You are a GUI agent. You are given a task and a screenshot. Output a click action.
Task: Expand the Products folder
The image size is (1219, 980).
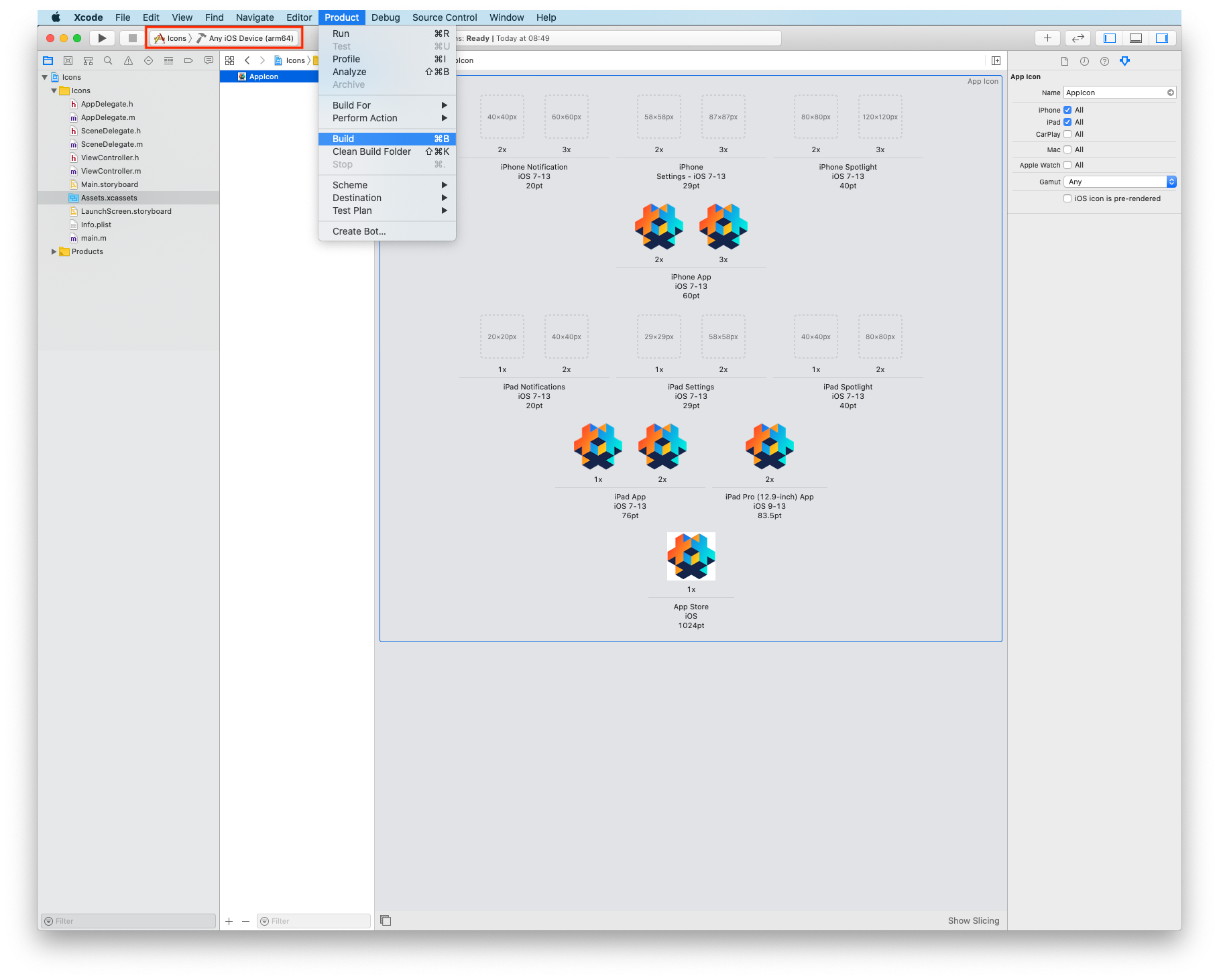(54, 251)
